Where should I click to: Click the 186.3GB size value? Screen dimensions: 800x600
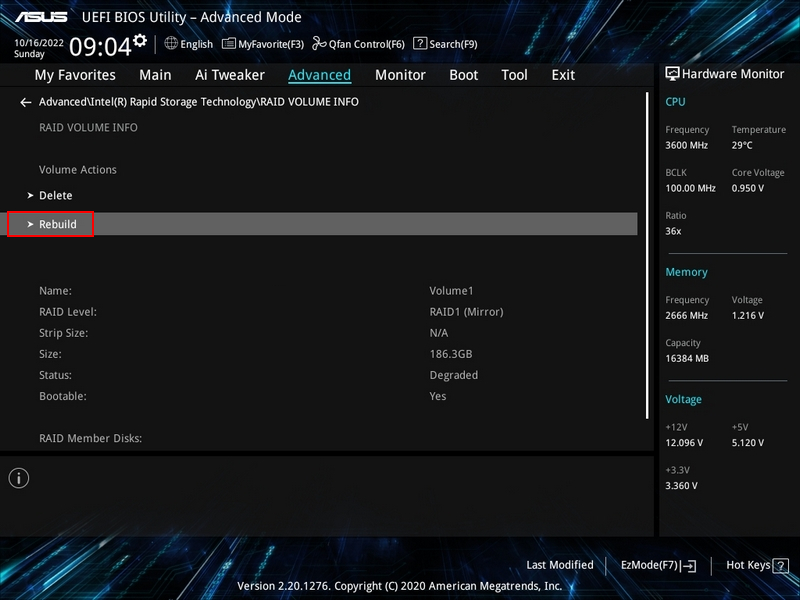451,354
